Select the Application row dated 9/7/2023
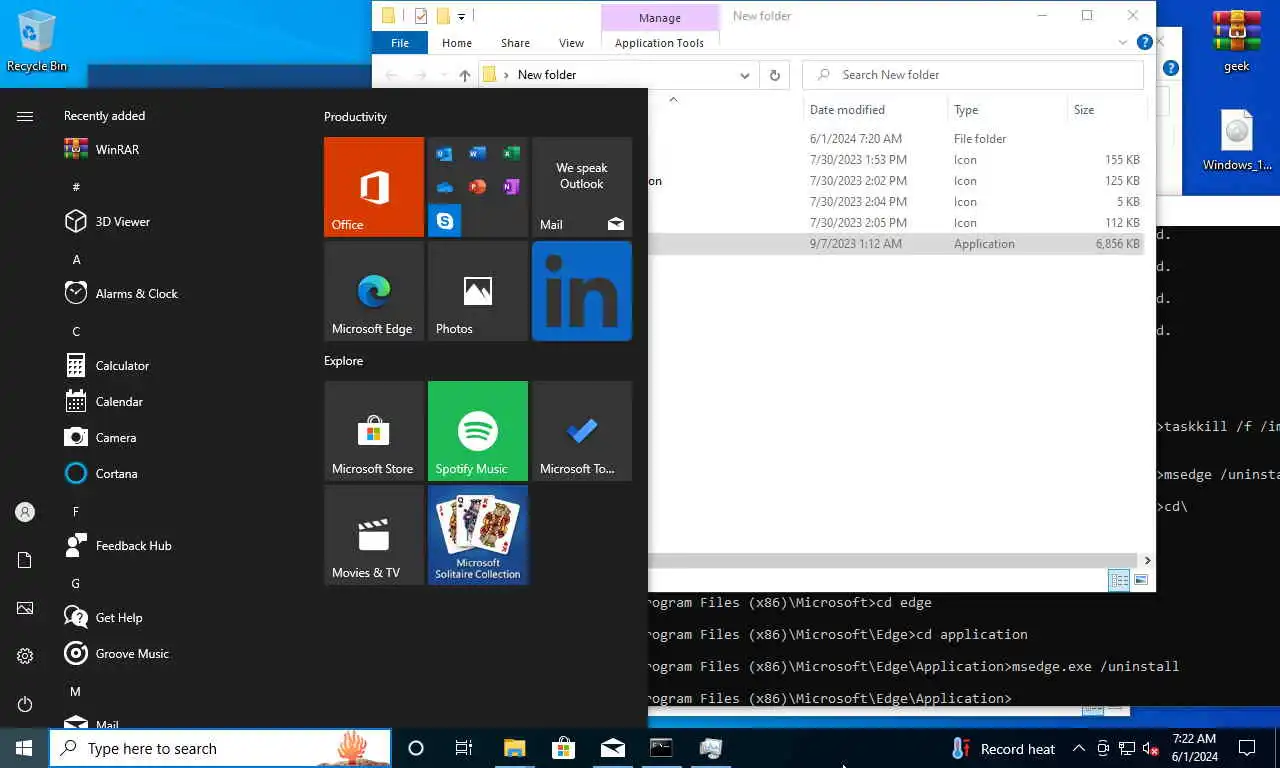 (x=896, y=244)
